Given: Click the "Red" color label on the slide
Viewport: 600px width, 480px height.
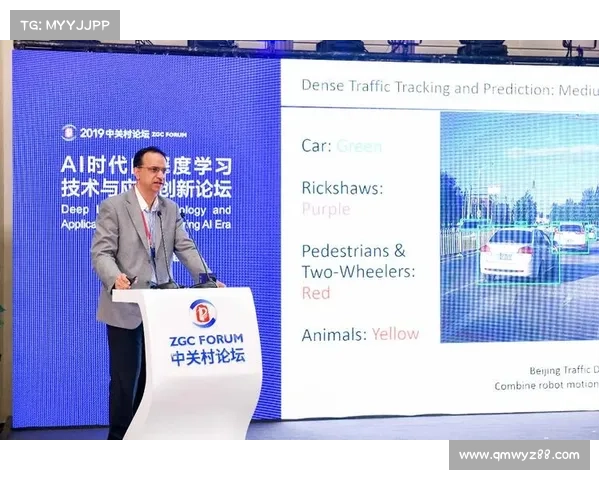Looking at the screenshot, I should point(316,293).
